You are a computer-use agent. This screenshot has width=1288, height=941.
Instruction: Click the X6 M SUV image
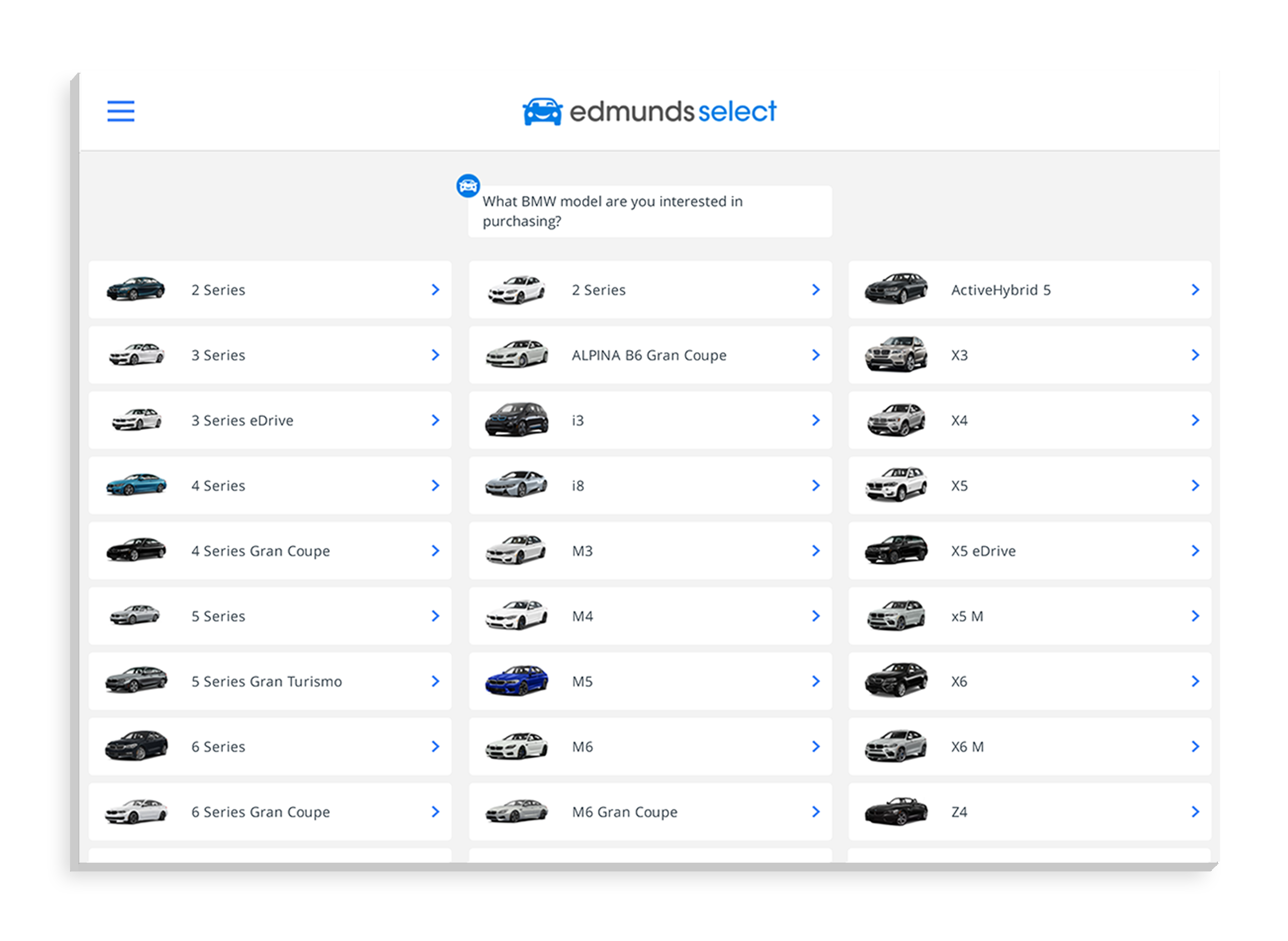896,746
